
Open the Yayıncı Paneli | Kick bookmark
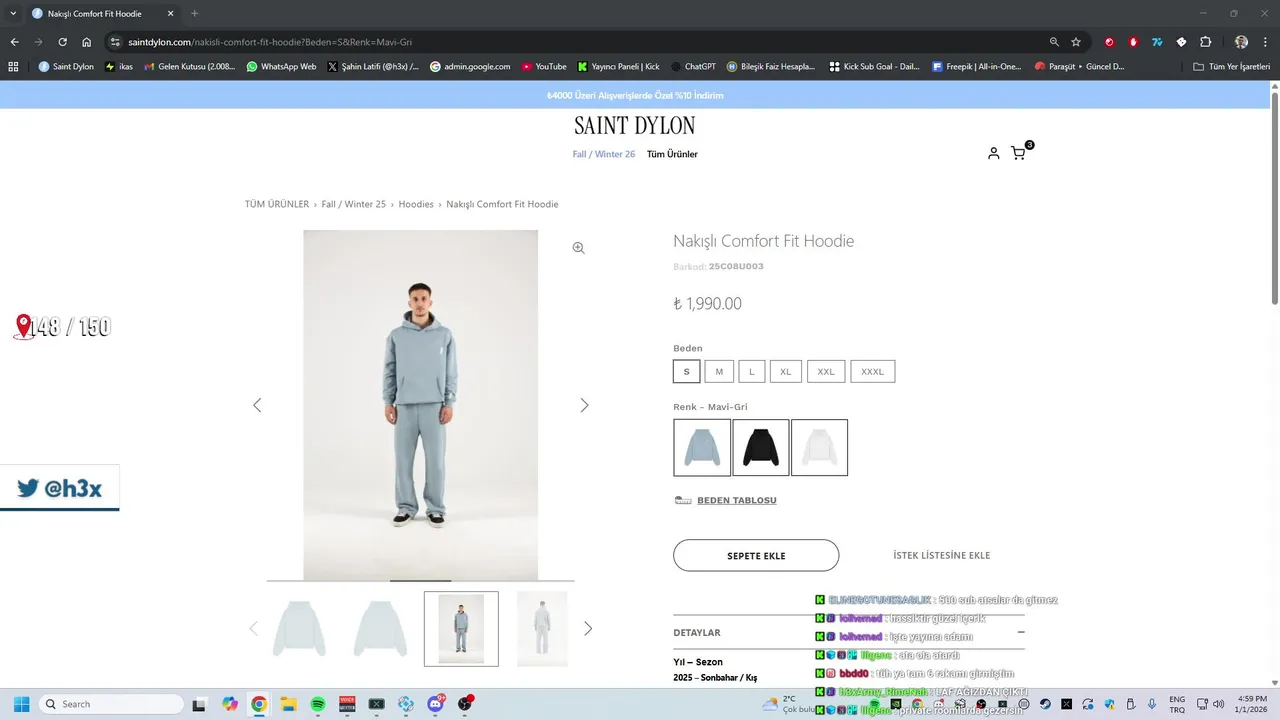click(618, 66)
